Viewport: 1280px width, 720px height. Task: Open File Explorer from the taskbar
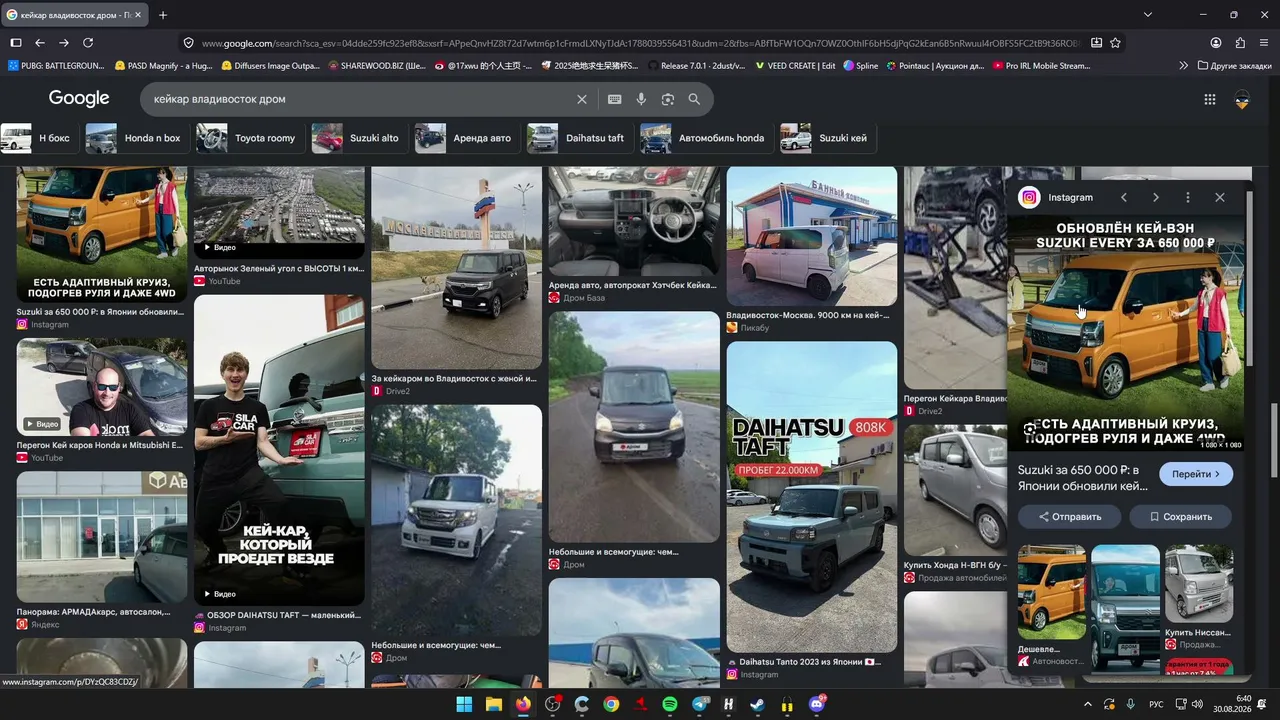click(x=494, y=704)
